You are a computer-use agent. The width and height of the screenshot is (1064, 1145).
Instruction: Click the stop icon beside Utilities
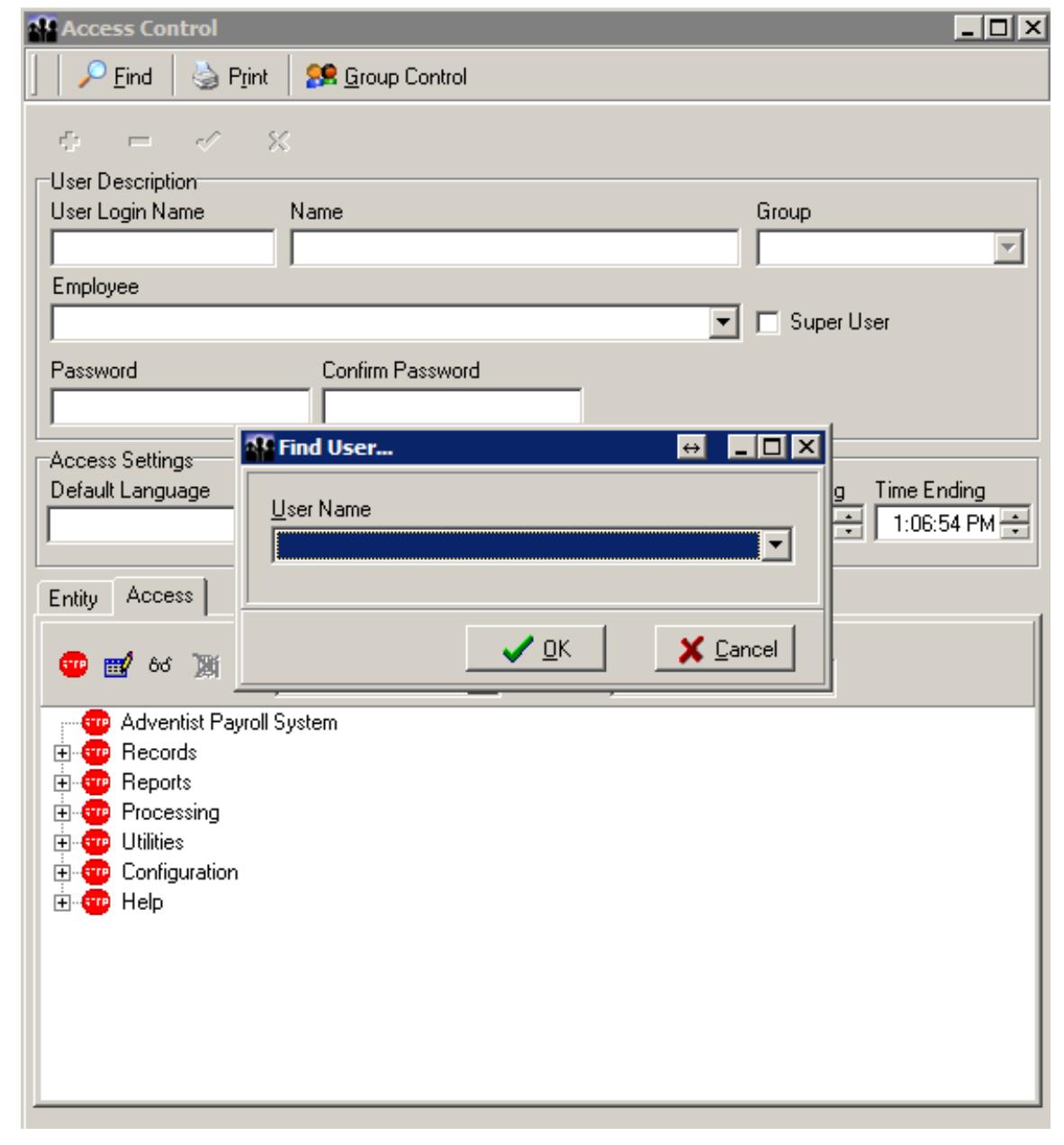pyautogui.click(x=95, y=842)
